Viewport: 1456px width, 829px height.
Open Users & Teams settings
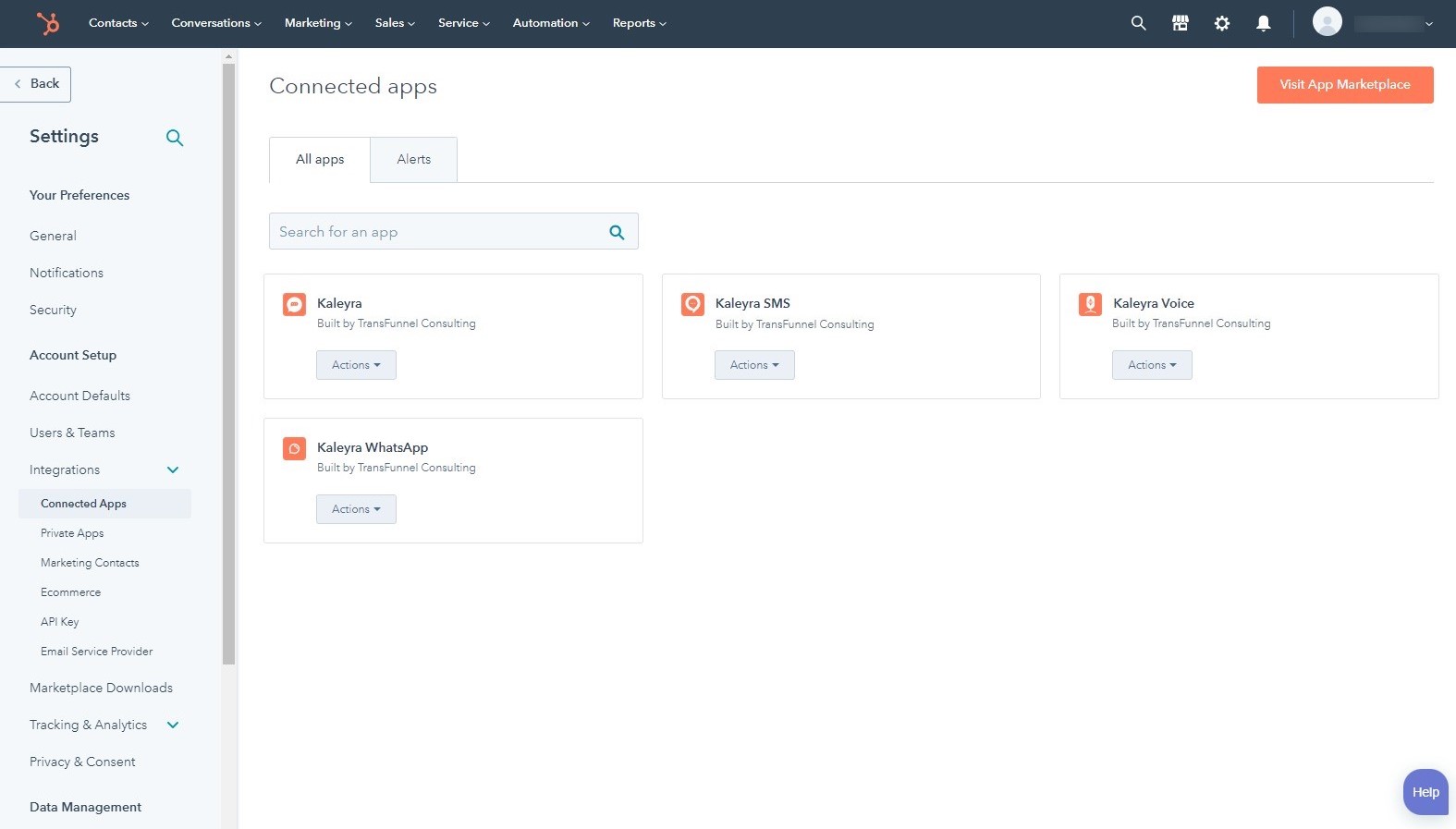click(x=72, y=433)
